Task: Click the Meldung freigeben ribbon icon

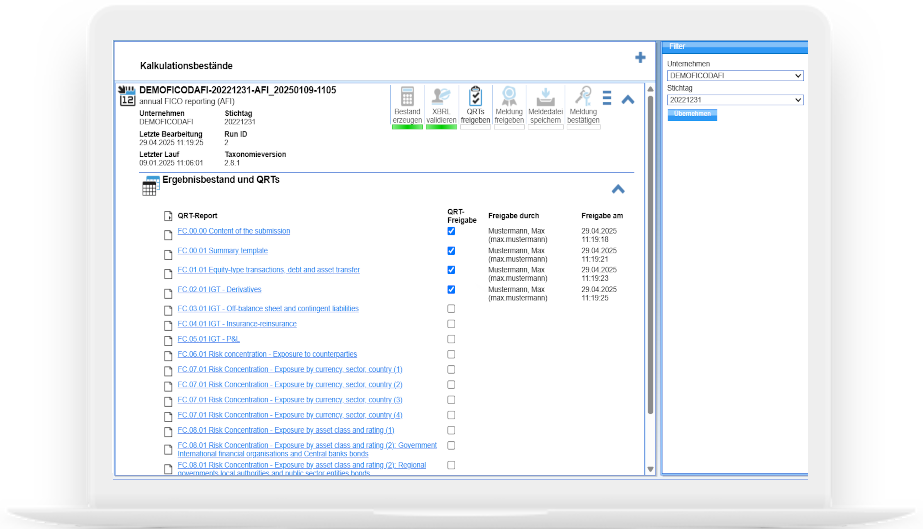Action: (x=510, y=98)
